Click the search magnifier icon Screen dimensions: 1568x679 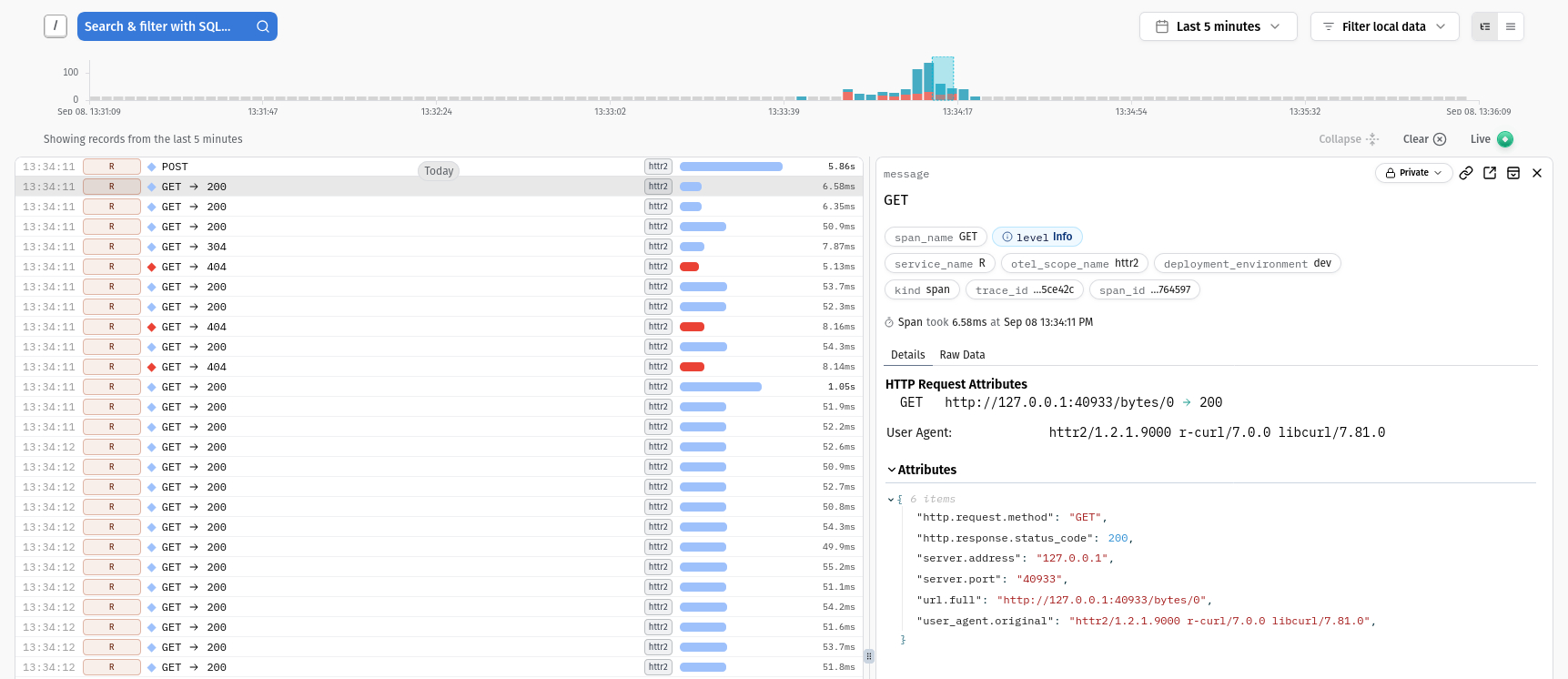(x=263, y=26)
